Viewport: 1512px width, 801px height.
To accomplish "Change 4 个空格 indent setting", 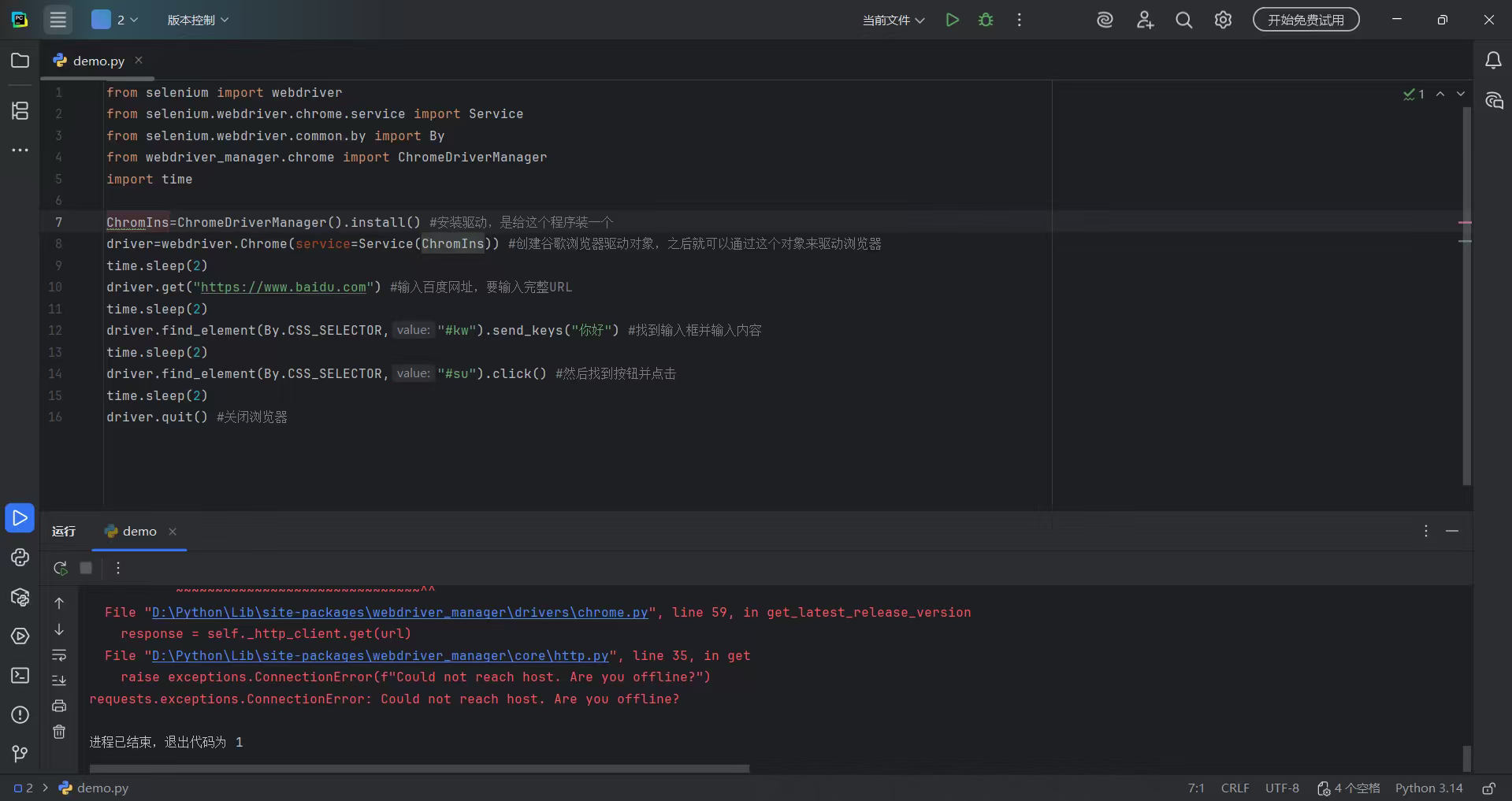I will pyautogui.click(x=1348, y=788).
